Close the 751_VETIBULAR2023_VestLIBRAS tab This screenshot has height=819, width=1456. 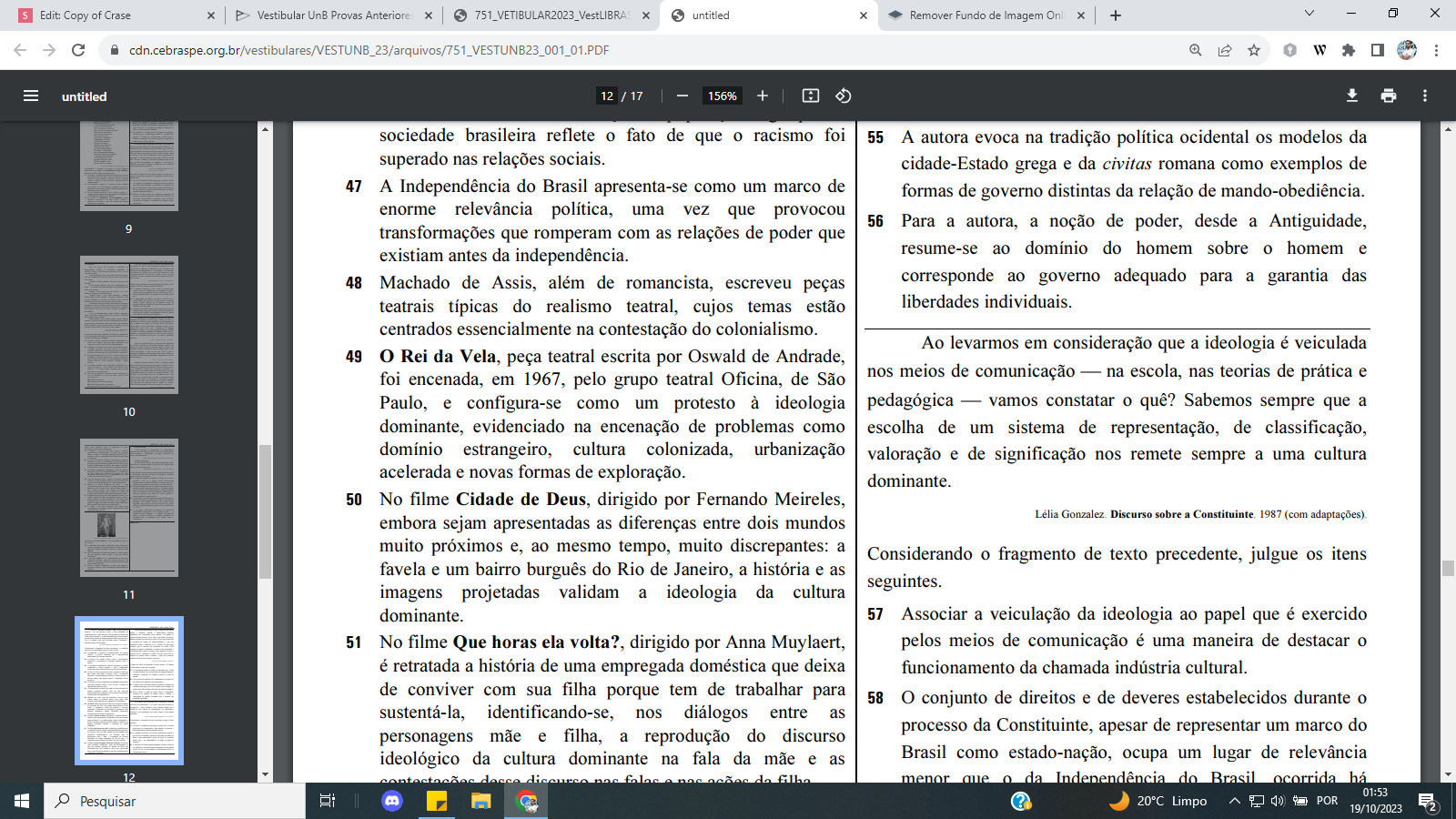(646, 15)
